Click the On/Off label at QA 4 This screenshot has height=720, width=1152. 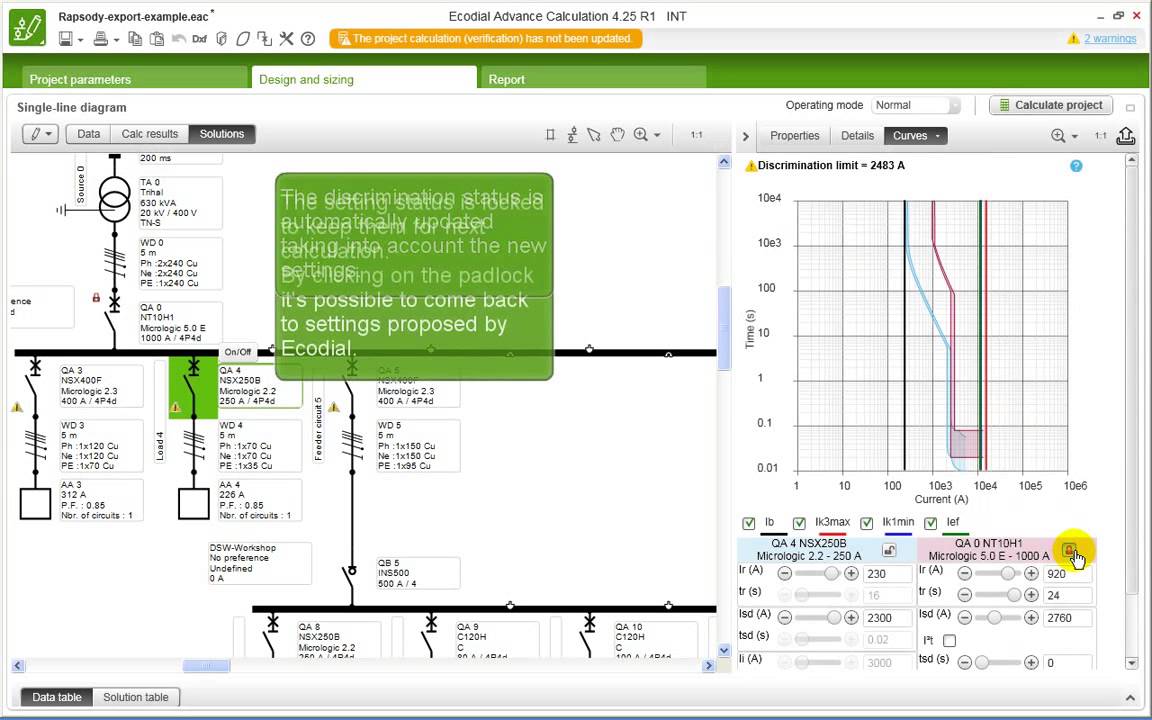coord(238,352)
